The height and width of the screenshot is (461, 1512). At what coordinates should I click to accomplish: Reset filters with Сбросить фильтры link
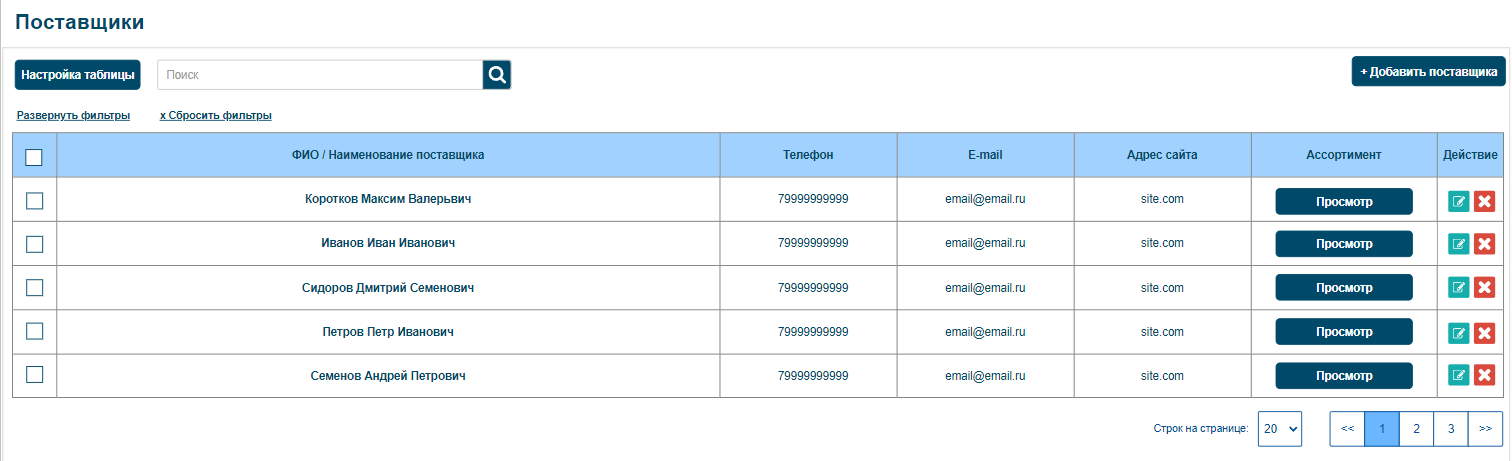(x=216, y=116)
